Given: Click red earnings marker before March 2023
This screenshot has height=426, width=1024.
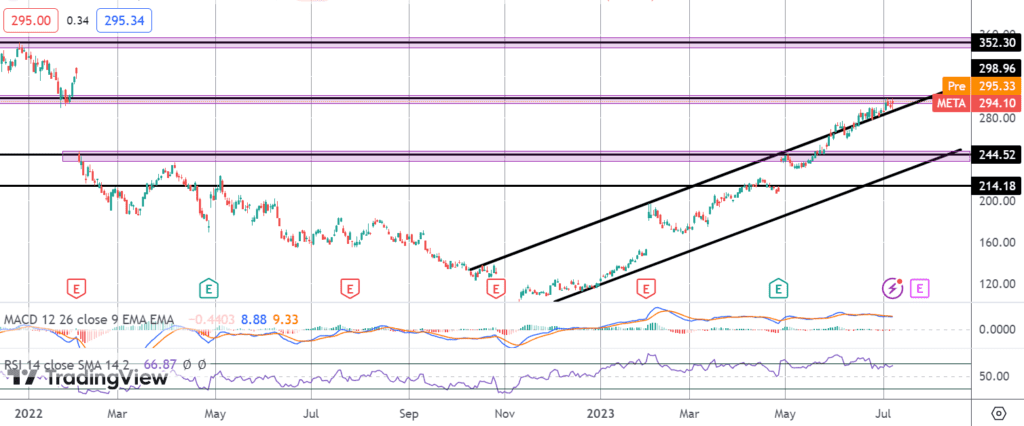Looking at the screenshot, I should [x=646, y=288].
